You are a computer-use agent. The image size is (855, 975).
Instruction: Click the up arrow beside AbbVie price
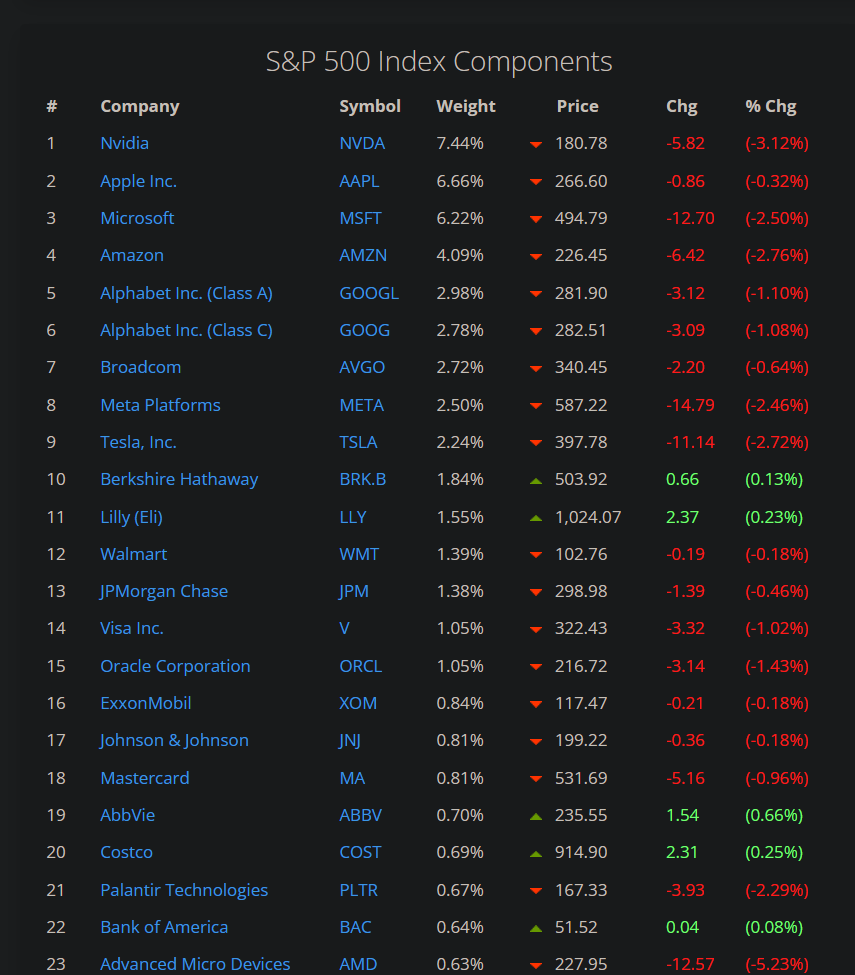[x=536, y=816]
